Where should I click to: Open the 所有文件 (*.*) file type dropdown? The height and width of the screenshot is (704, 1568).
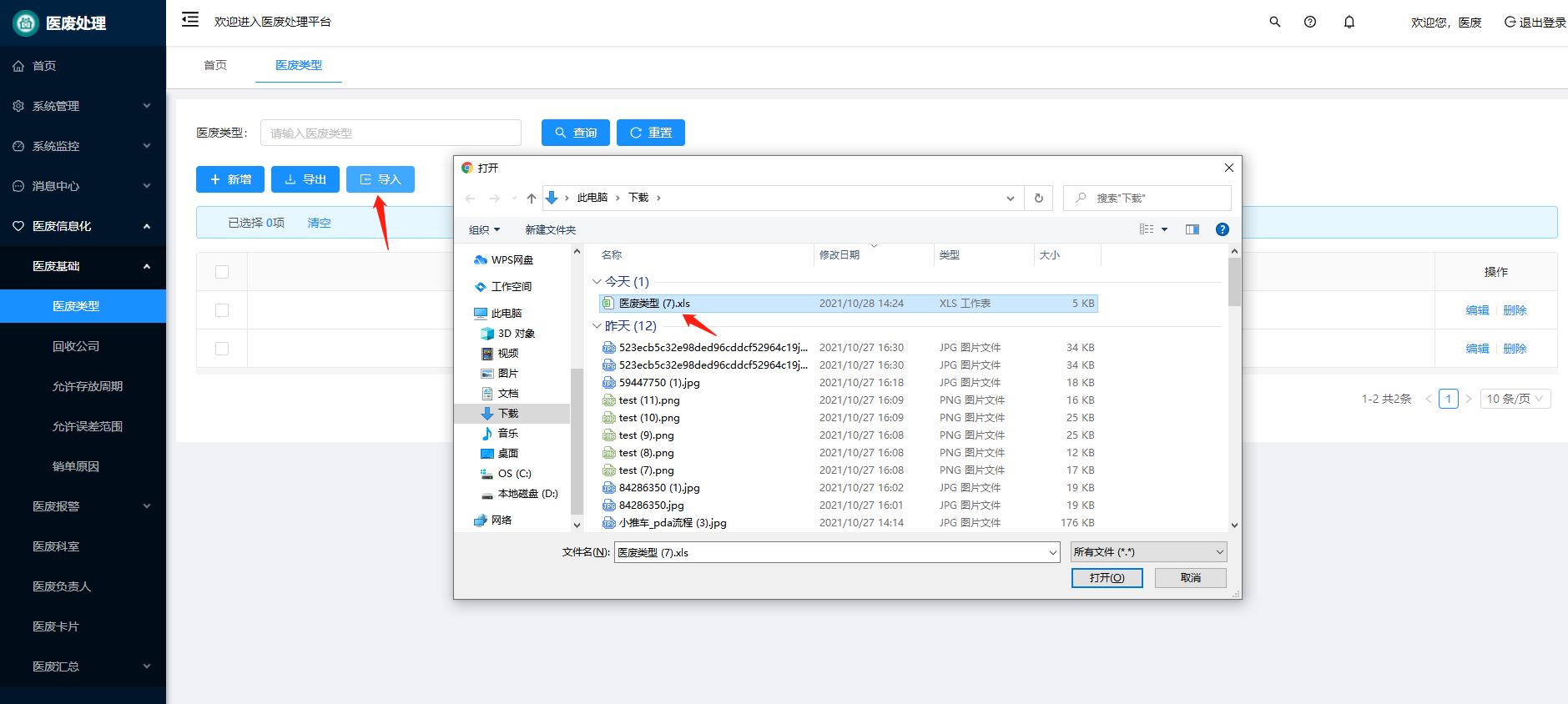(1149, 552)
